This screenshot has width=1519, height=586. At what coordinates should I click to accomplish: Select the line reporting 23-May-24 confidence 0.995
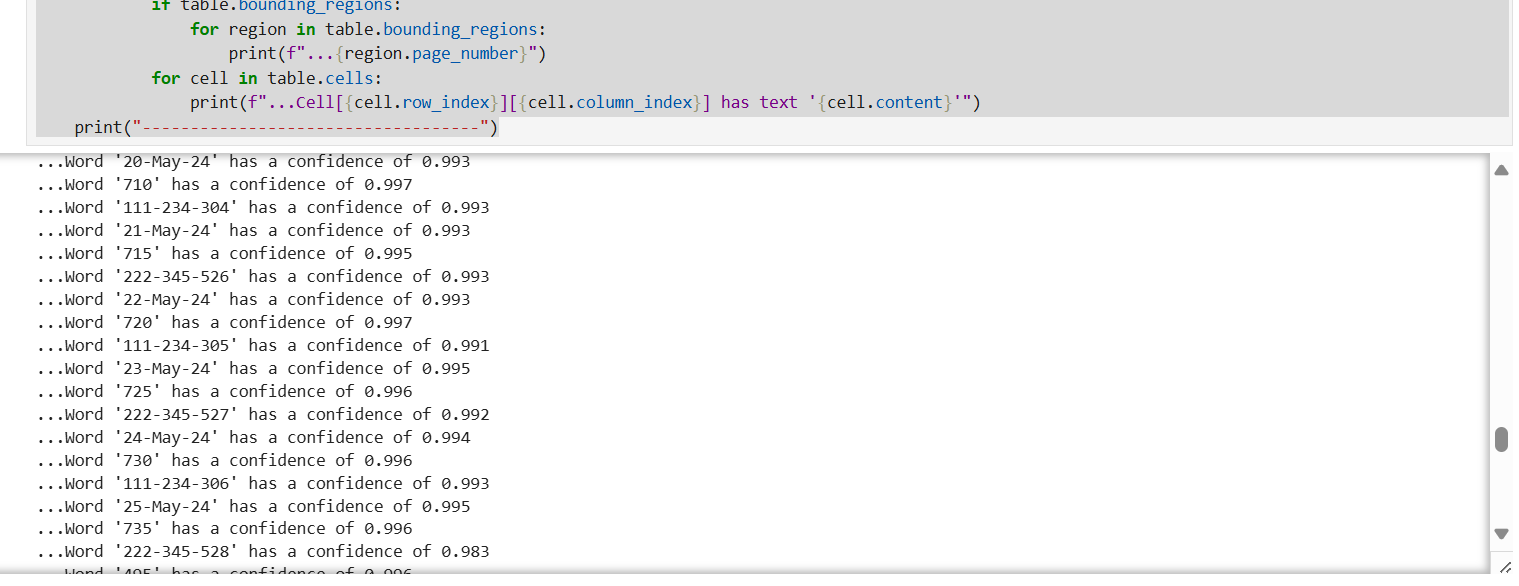253,368
